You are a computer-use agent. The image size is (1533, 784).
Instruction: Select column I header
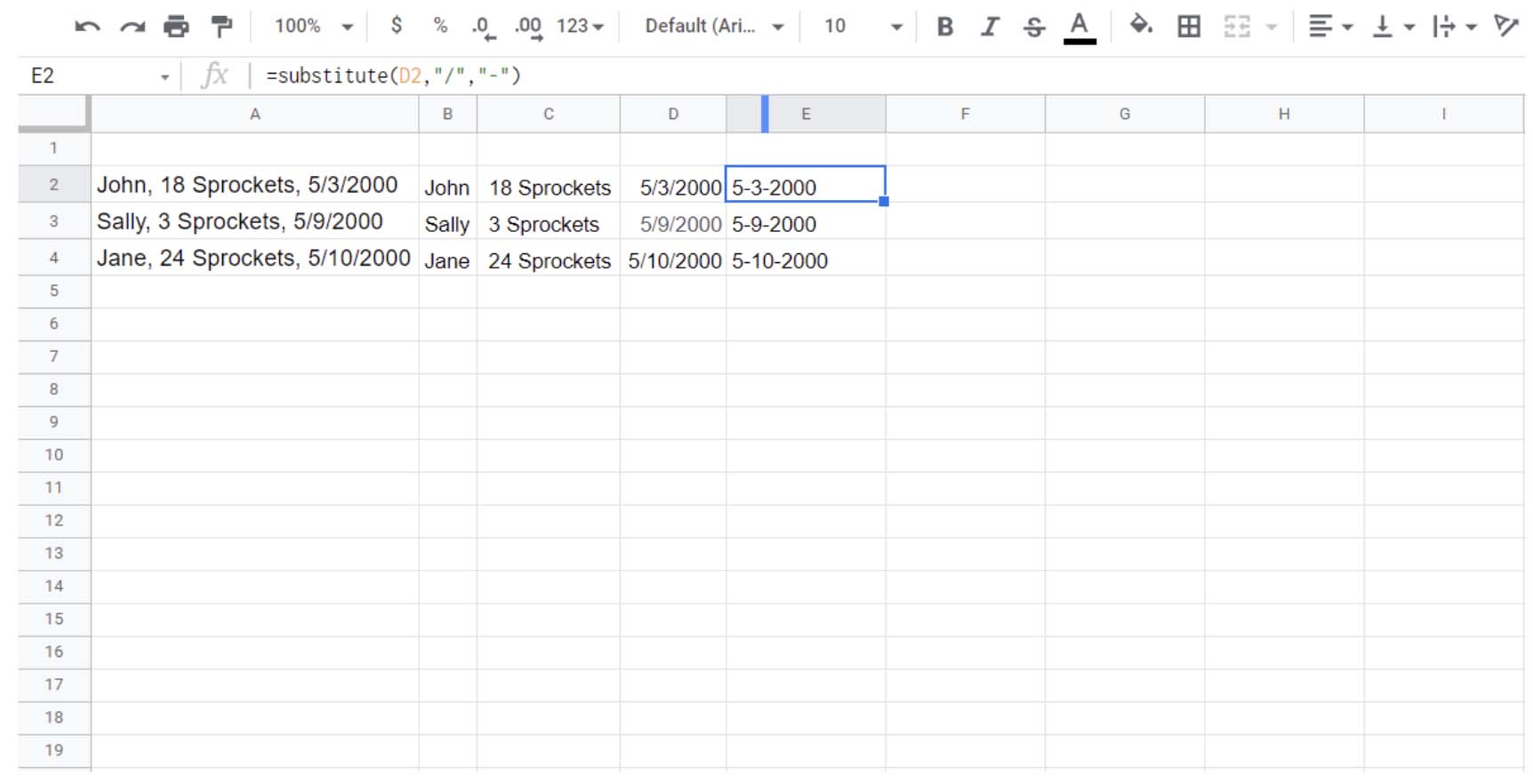[x=1444, y=114]
